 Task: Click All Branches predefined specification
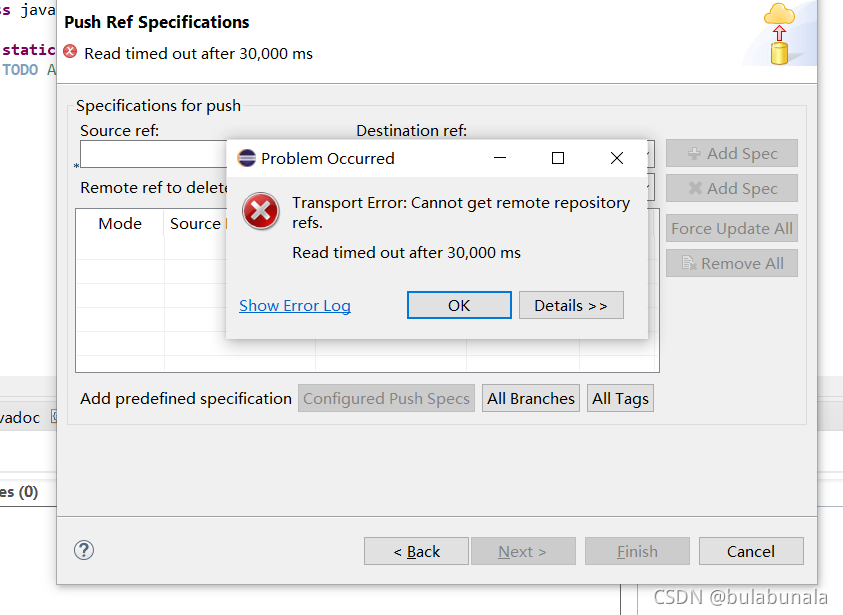click(x=531, y=398)
